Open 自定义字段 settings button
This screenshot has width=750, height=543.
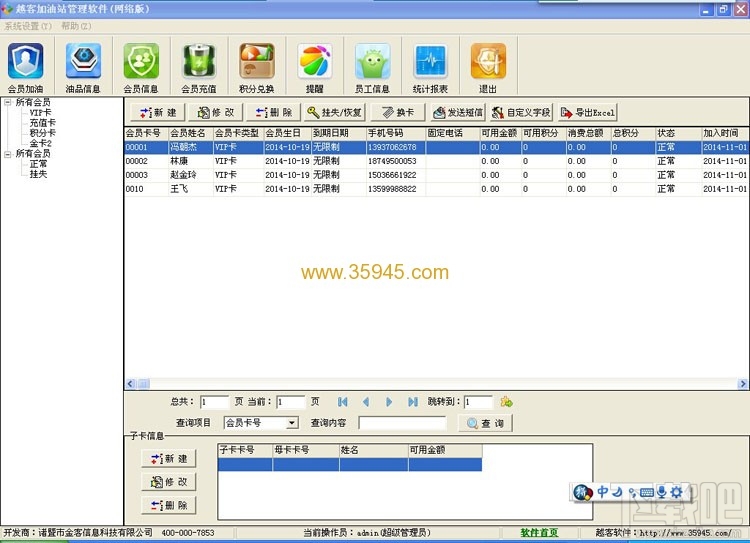(521, 112)
